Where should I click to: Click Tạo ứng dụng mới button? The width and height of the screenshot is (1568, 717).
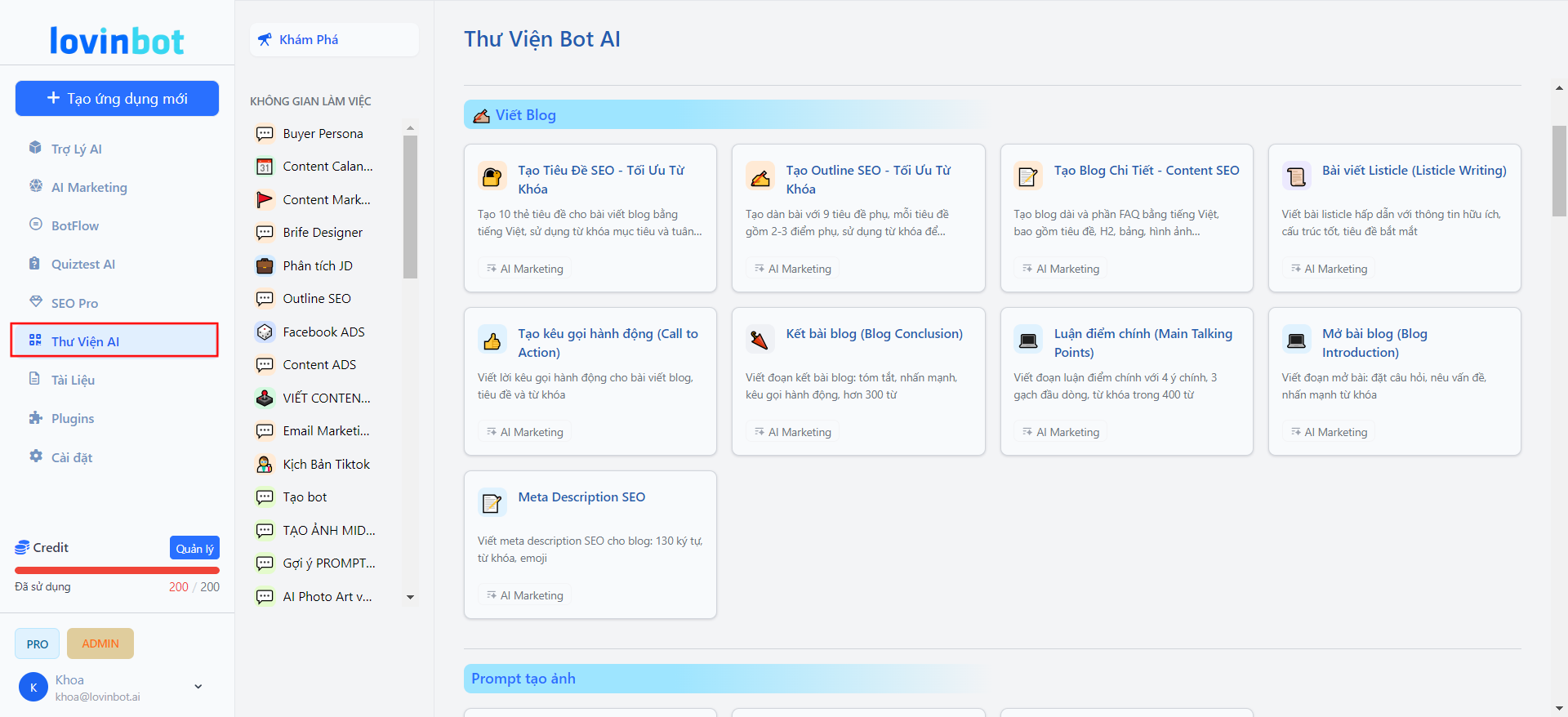(x=117, y=99)
